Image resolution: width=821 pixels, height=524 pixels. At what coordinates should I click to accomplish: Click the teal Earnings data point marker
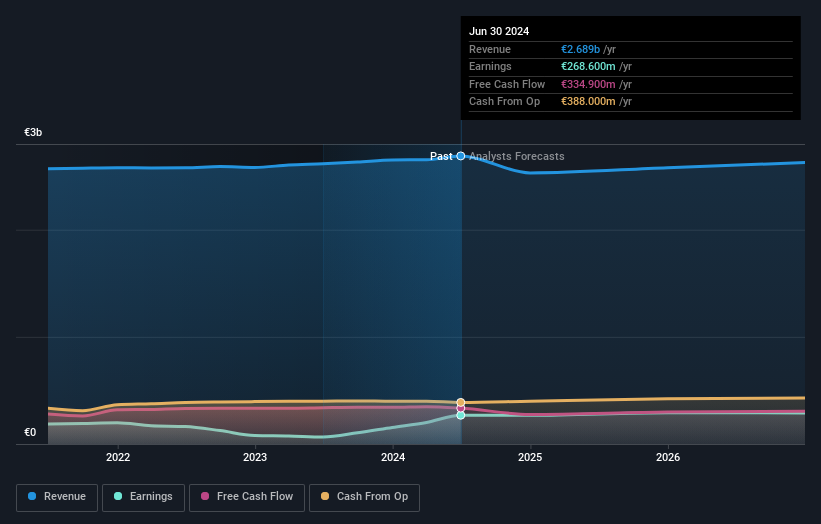pyautogui.click(x=461, y=415)
